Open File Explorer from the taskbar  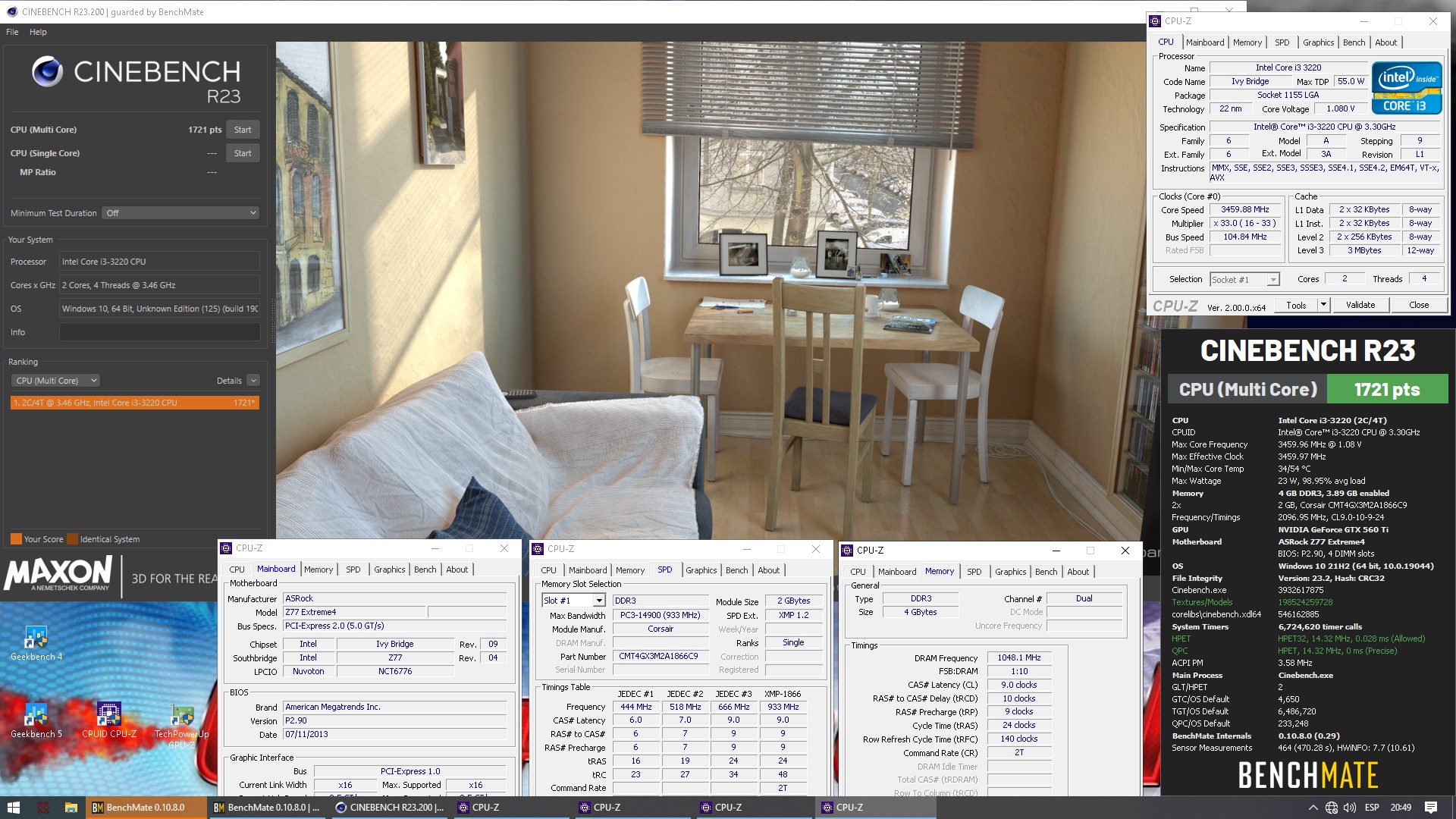point(71,808)
